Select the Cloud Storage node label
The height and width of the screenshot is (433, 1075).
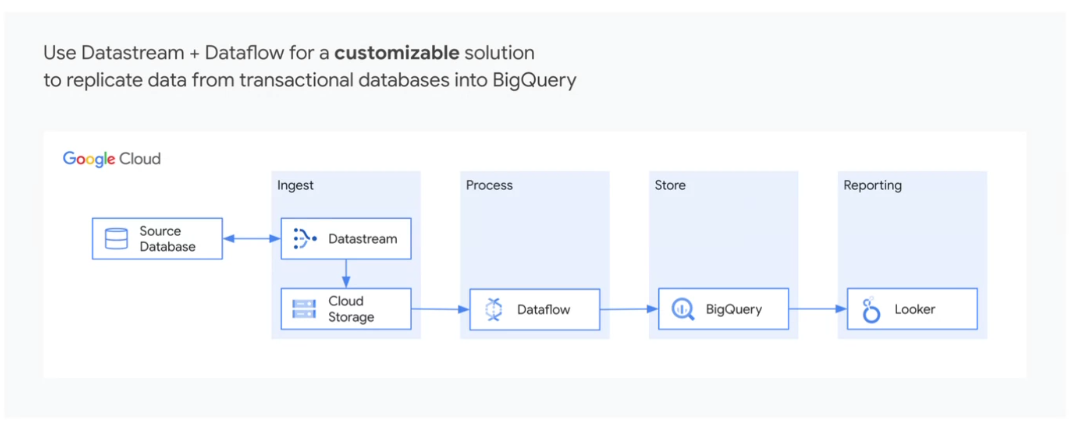coord(351,309)
